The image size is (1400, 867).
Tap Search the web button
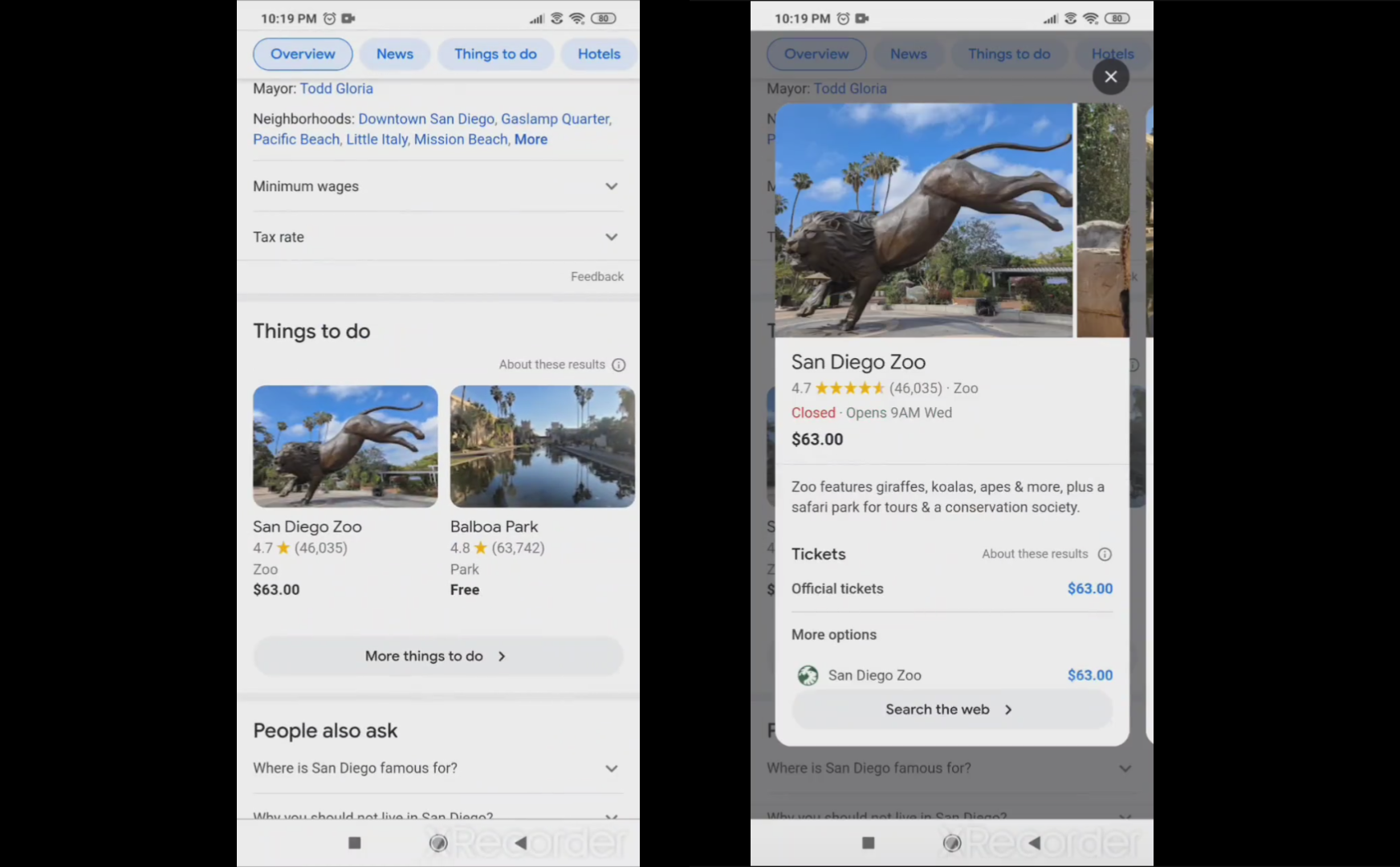952,710
